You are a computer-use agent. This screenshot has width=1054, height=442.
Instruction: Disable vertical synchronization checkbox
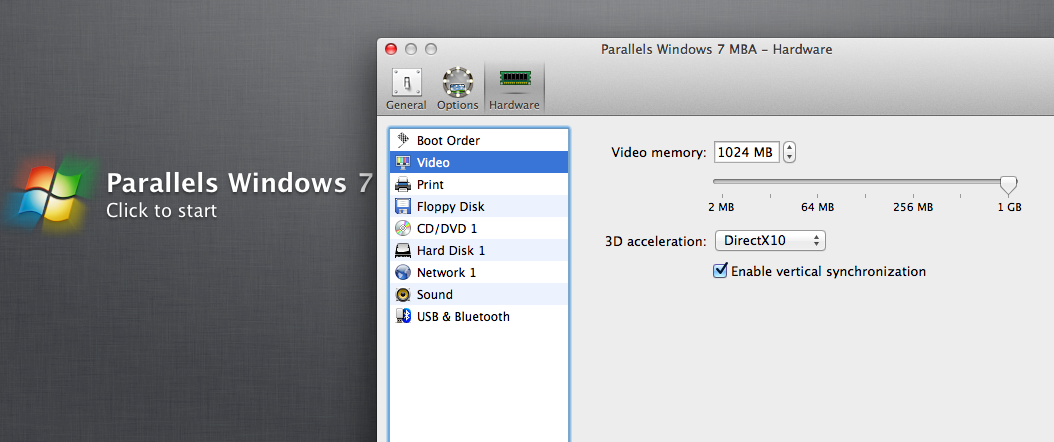[720, 271]
